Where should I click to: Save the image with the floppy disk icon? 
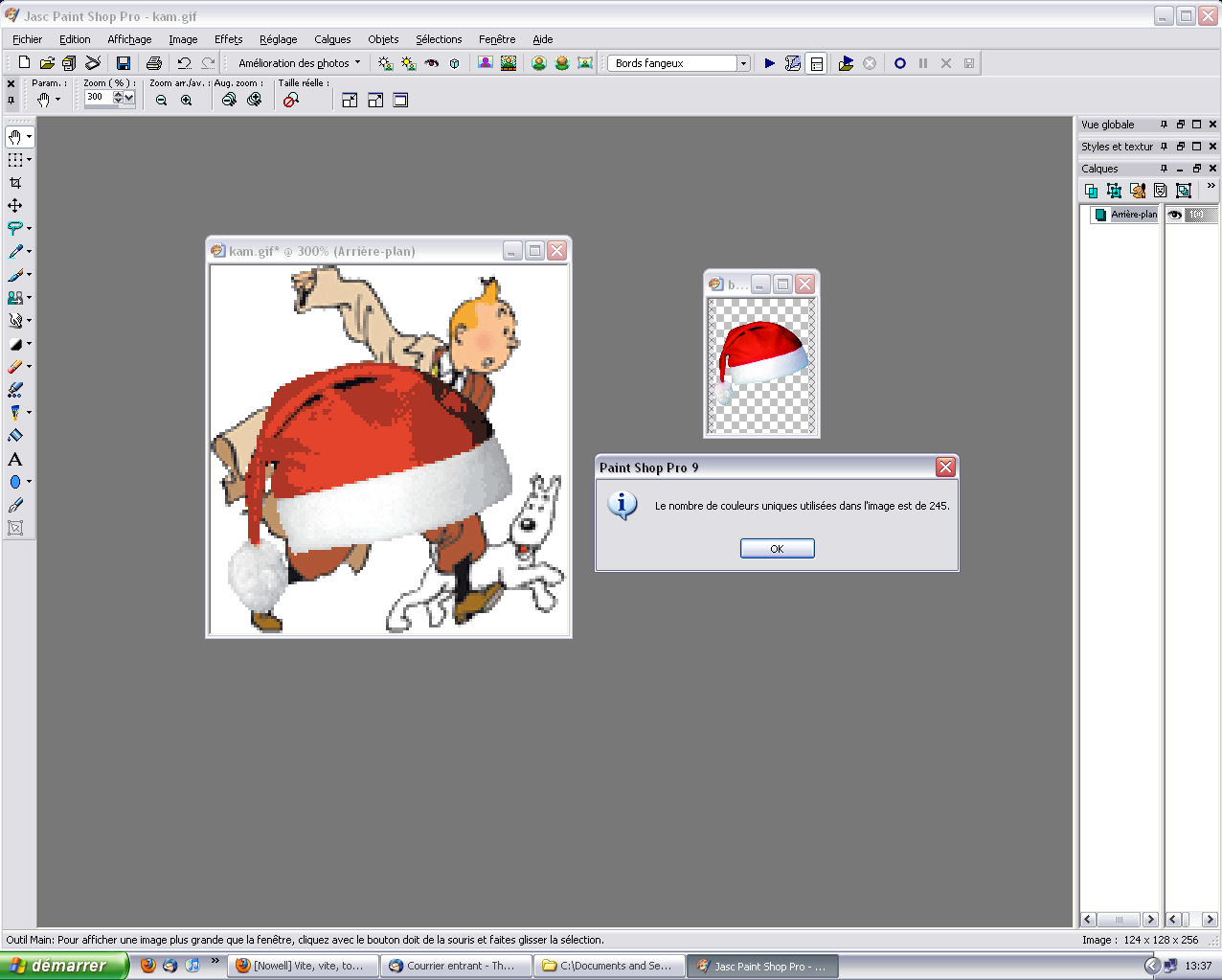coord(124,63)
